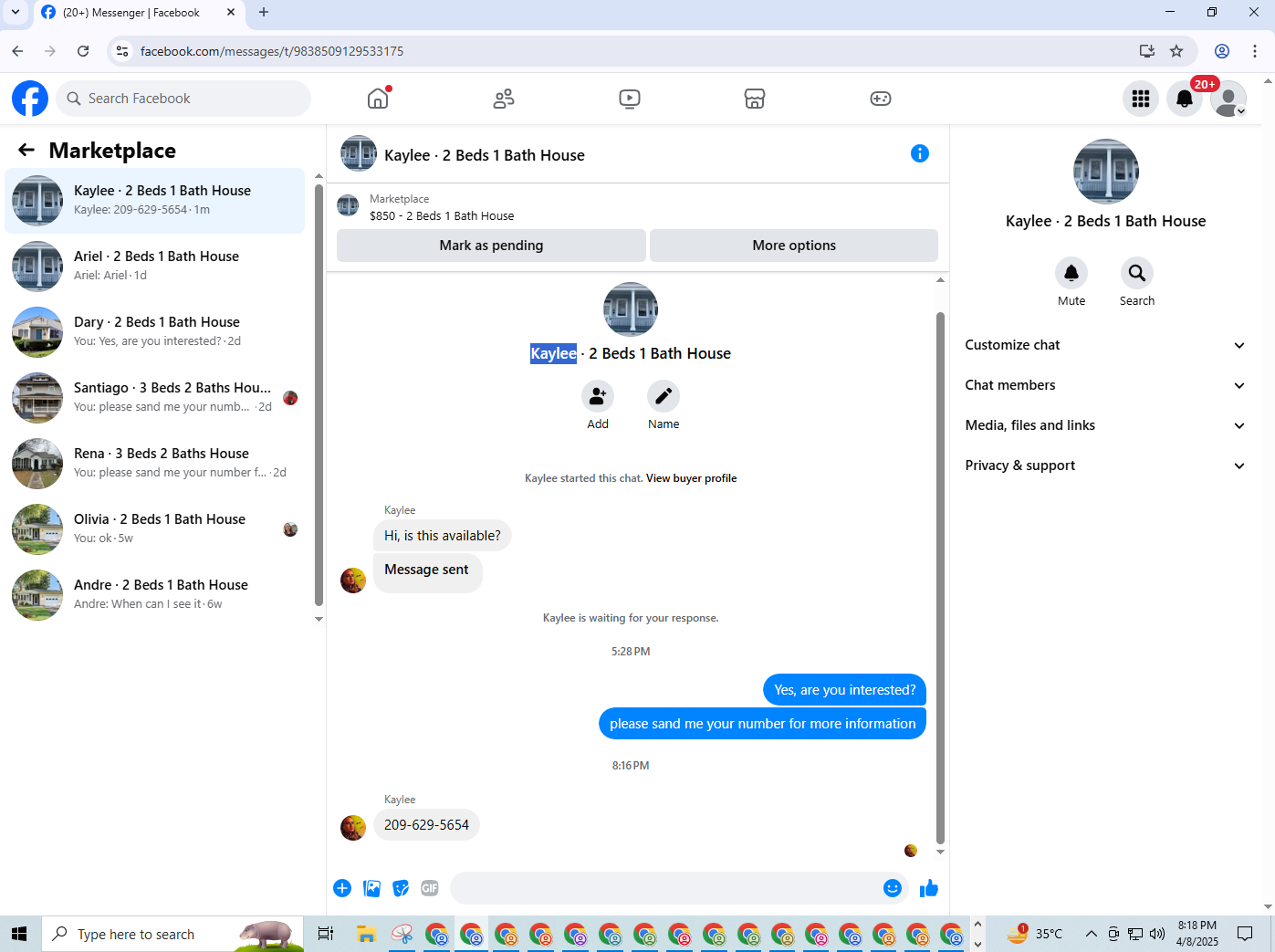
Task: Click the Name pencil edit icon
Action: coord(664,396)
